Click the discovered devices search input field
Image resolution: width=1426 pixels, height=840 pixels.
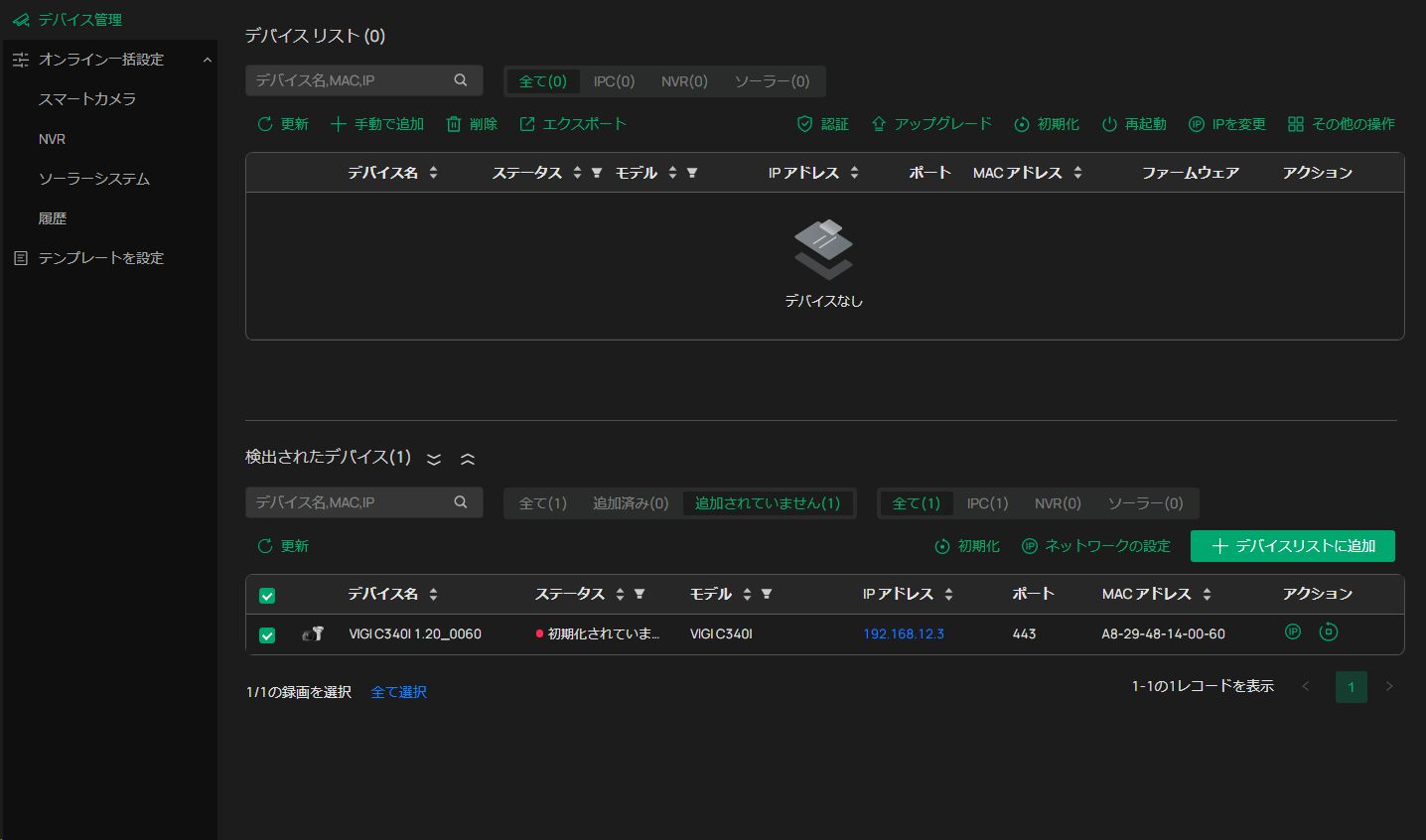pos(348,502)
